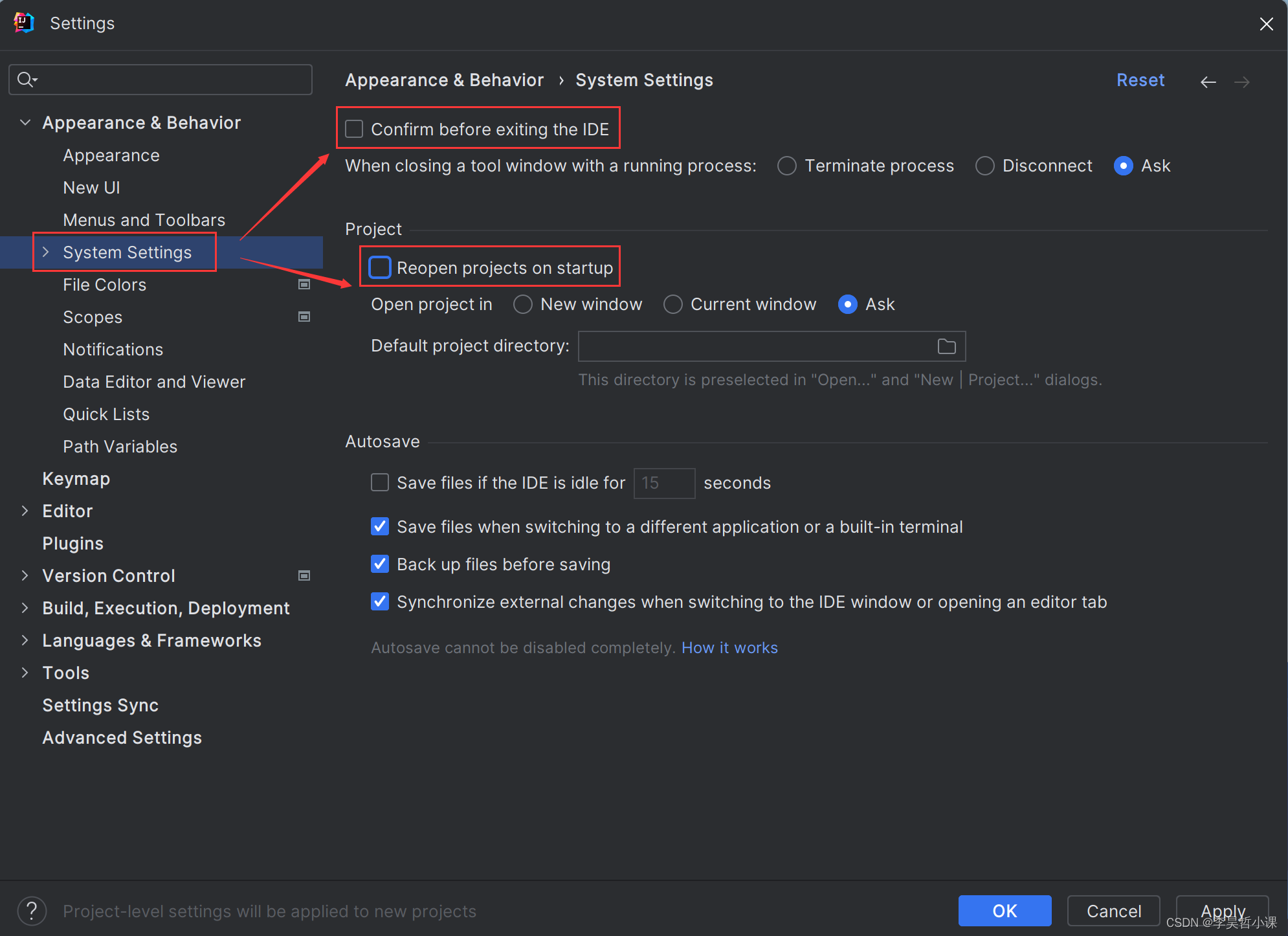This screenshot has height=936, width=1288.
Task: Enable Save files if IDE is idle
Action: point(380,482)
